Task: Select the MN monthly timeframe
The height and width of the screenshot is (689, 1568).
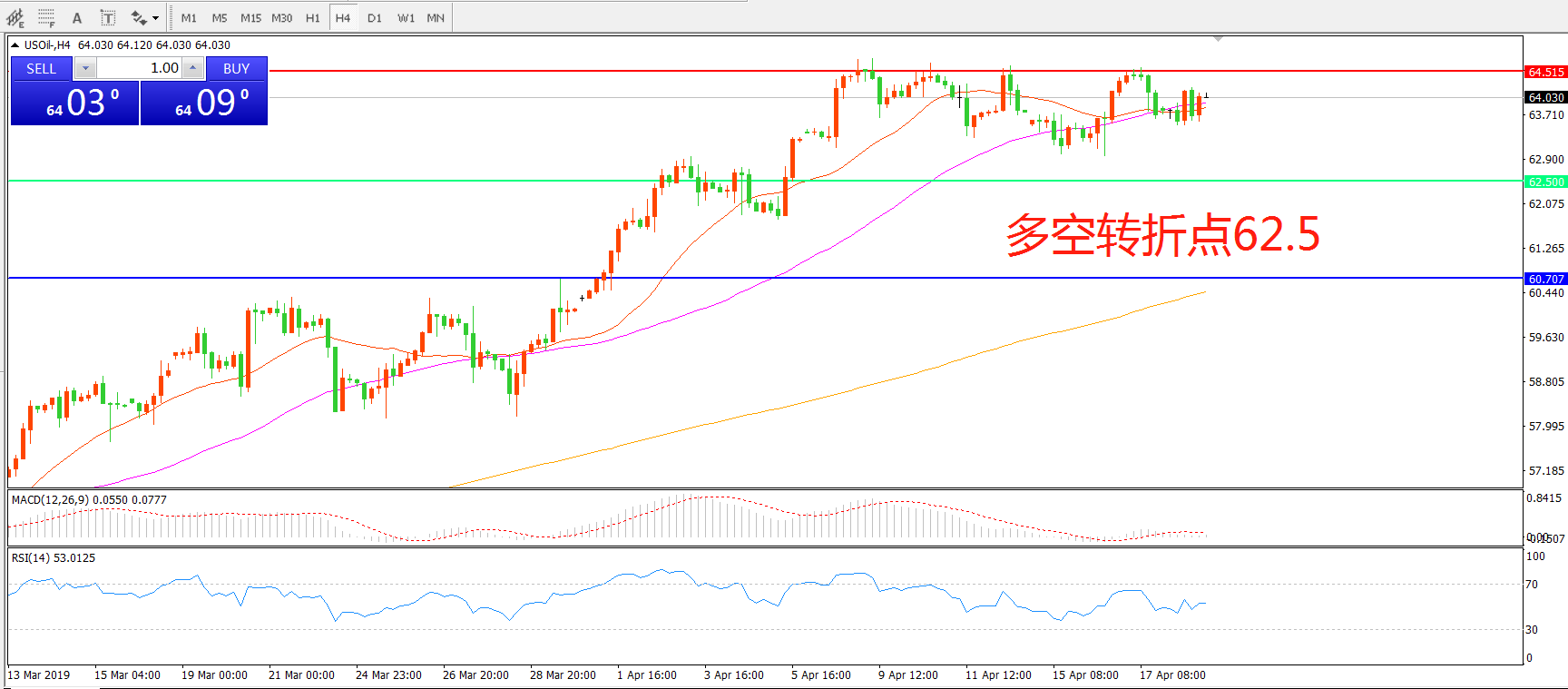Action: [436, 18]
